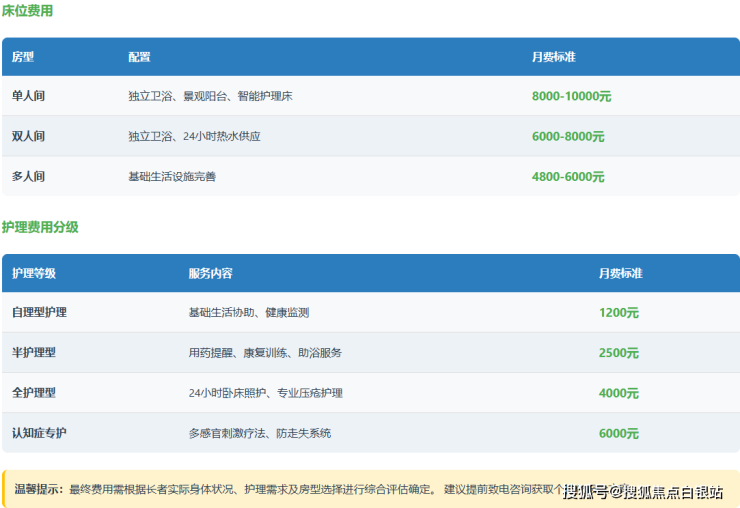The height and width of the screenshot is (508, 740).
Task: Click the 护理等级 column header
Action: click(34, 273)
